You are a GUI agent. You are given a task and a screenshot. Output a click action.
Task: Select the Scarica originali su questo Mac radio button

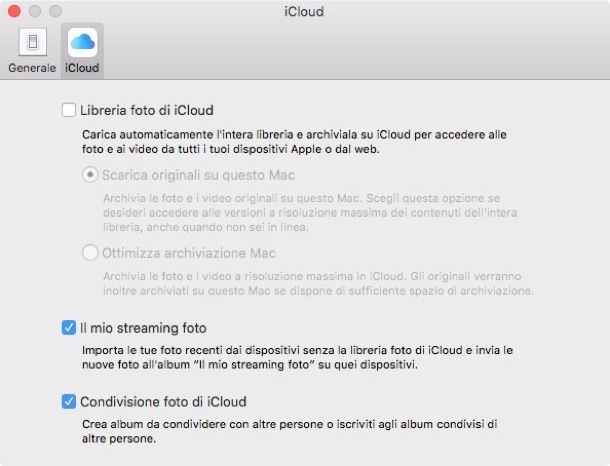[x=91, y=174]
